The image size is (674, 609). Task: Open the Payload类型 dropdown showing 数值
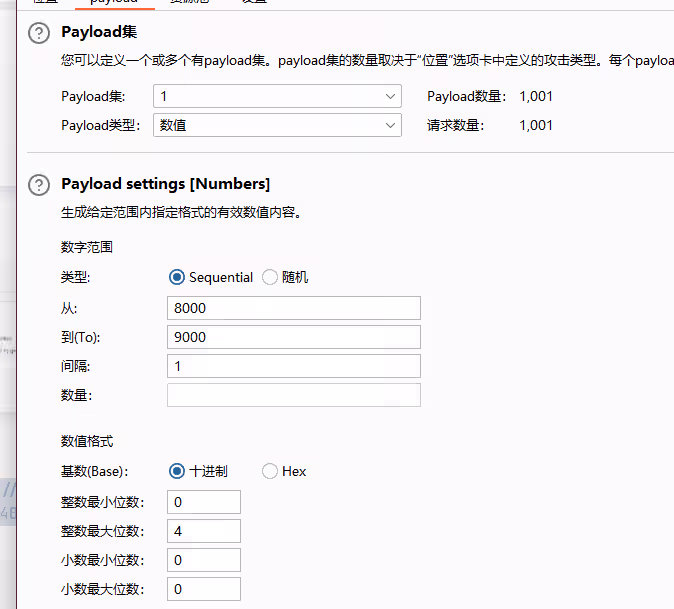click(277, 125)
